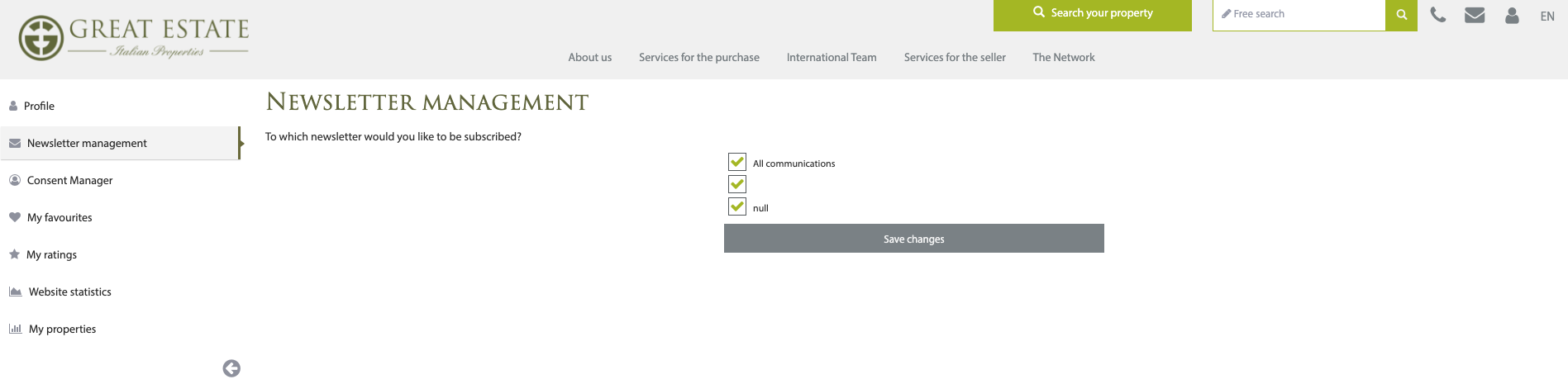
Task: Toggle the unlabeled middle newsletter checkbox
Action: [737, 184]
